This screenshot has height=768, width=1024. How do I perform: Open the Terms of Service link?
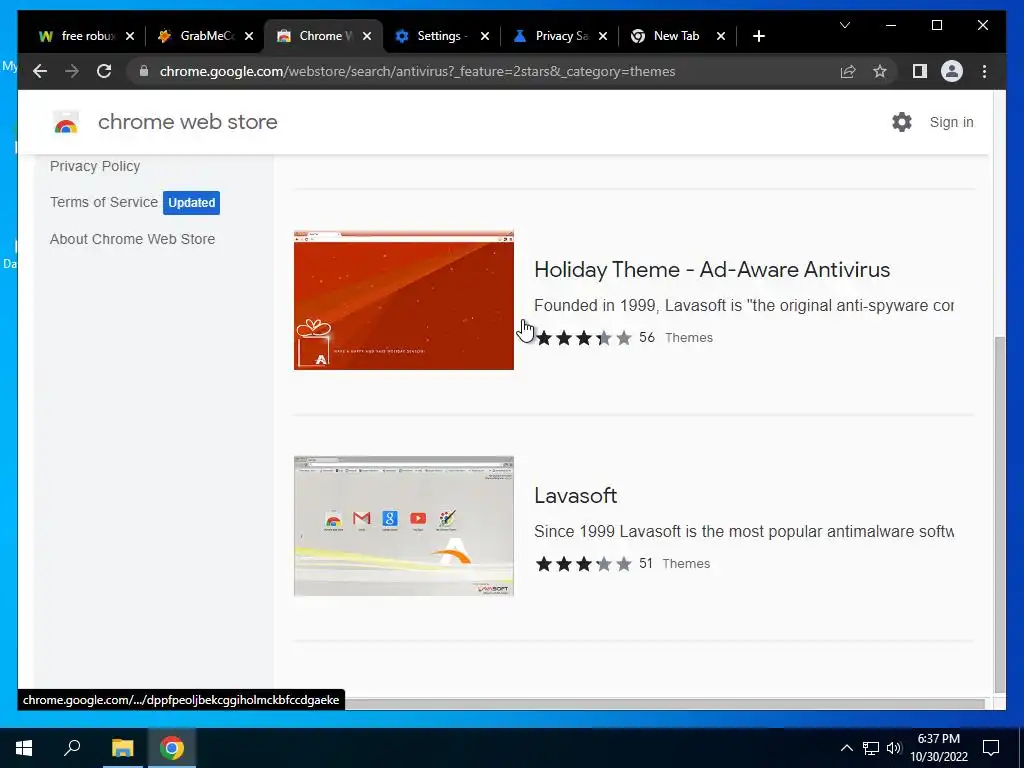coord(104,202)
